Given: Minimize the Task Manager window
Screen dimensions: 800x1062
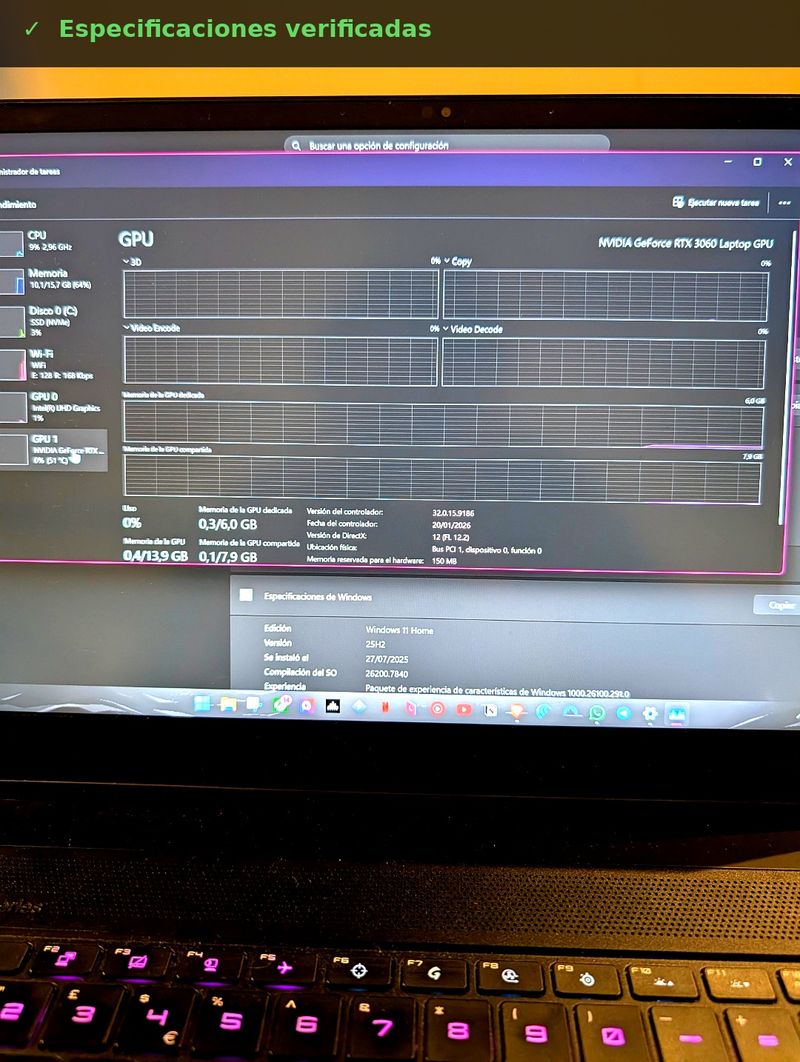Looking at the screenshot, I should tap(728, 161).
